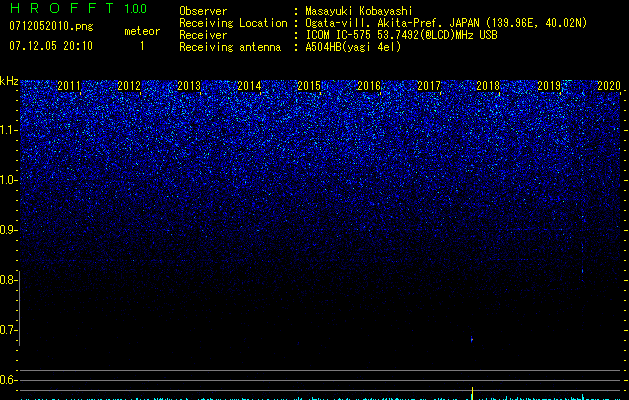Click the meteor echo near 0.68 kHz
Screen dimensions: 629x400
(472, 339)
